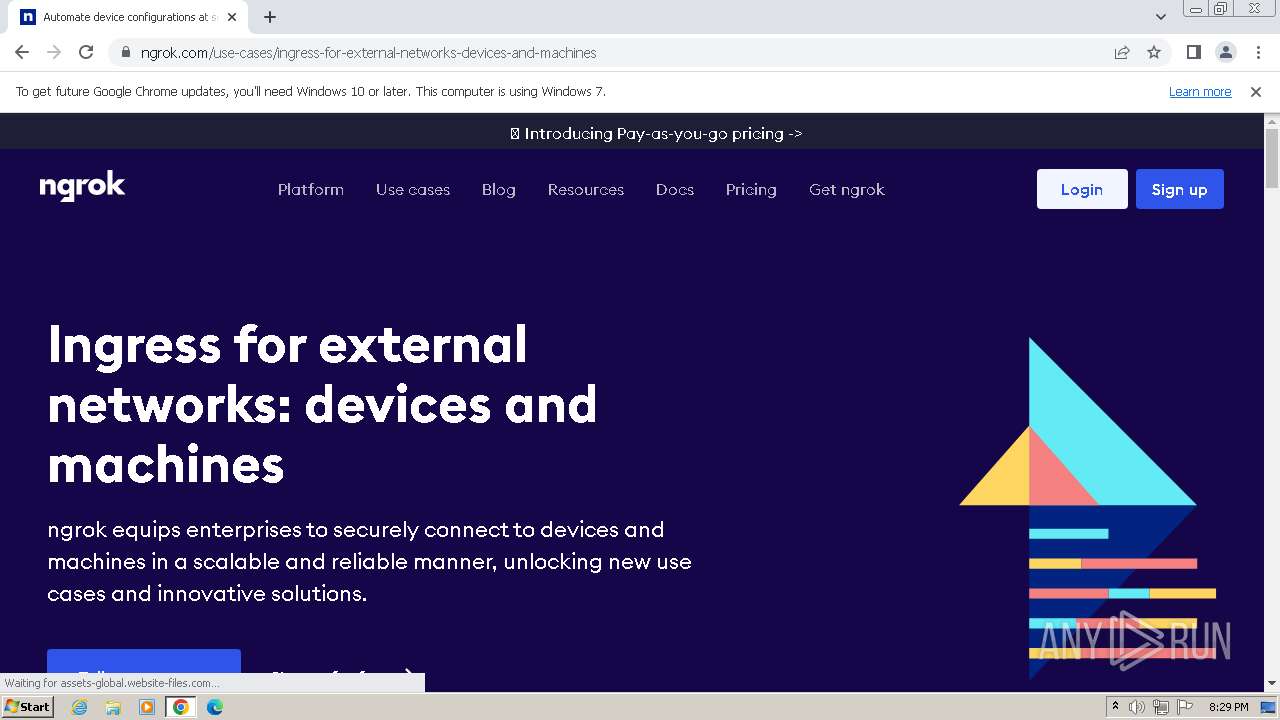Viewport: 1280px width, 720px height.
Task: Show hidden system tray icons
Action: (1115, 707)
